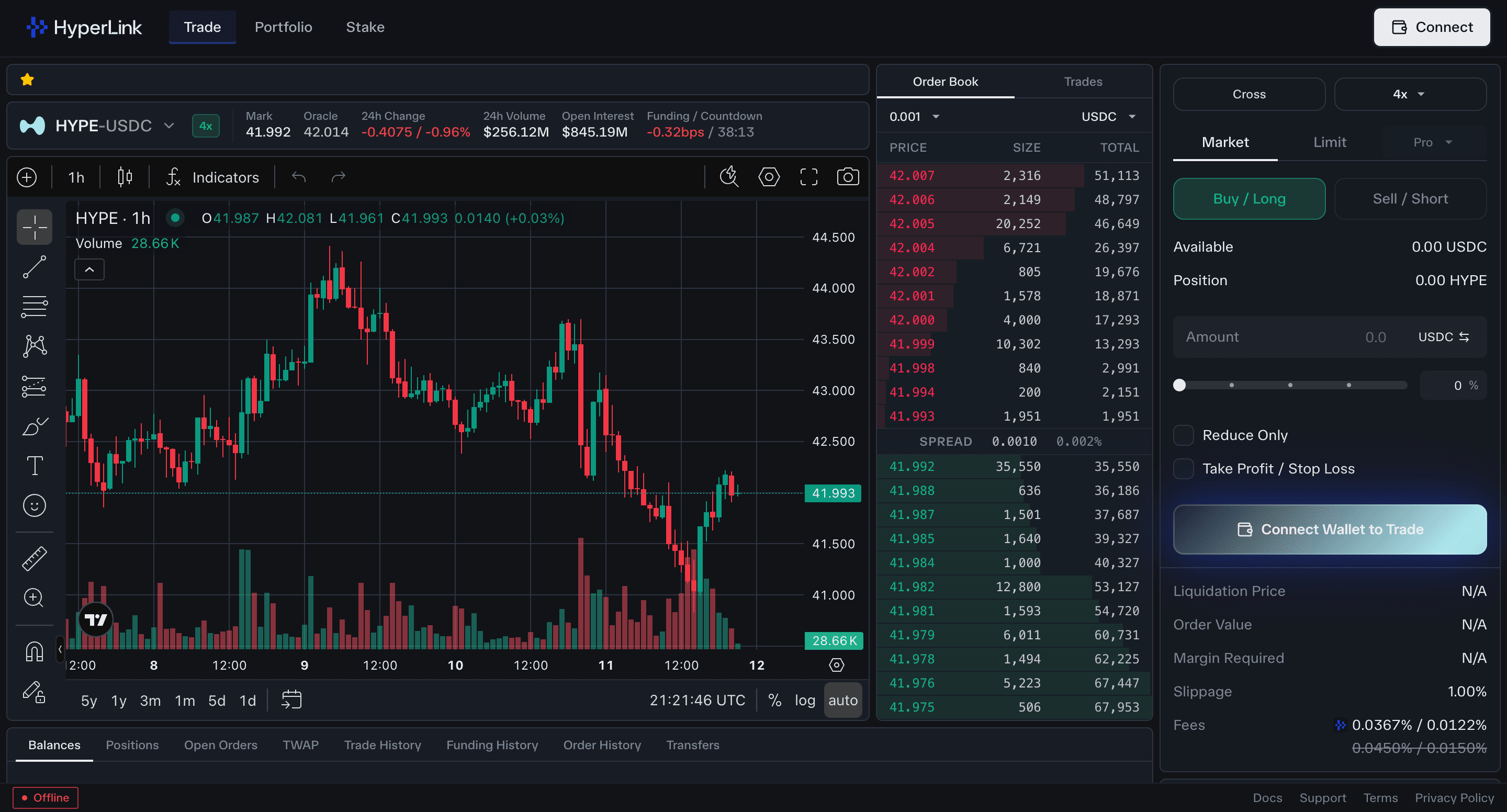The width and height of the screenshot is (1507, 812).
Task: Select the Fibonacci retracement tool
Action: tap(35, 307)
